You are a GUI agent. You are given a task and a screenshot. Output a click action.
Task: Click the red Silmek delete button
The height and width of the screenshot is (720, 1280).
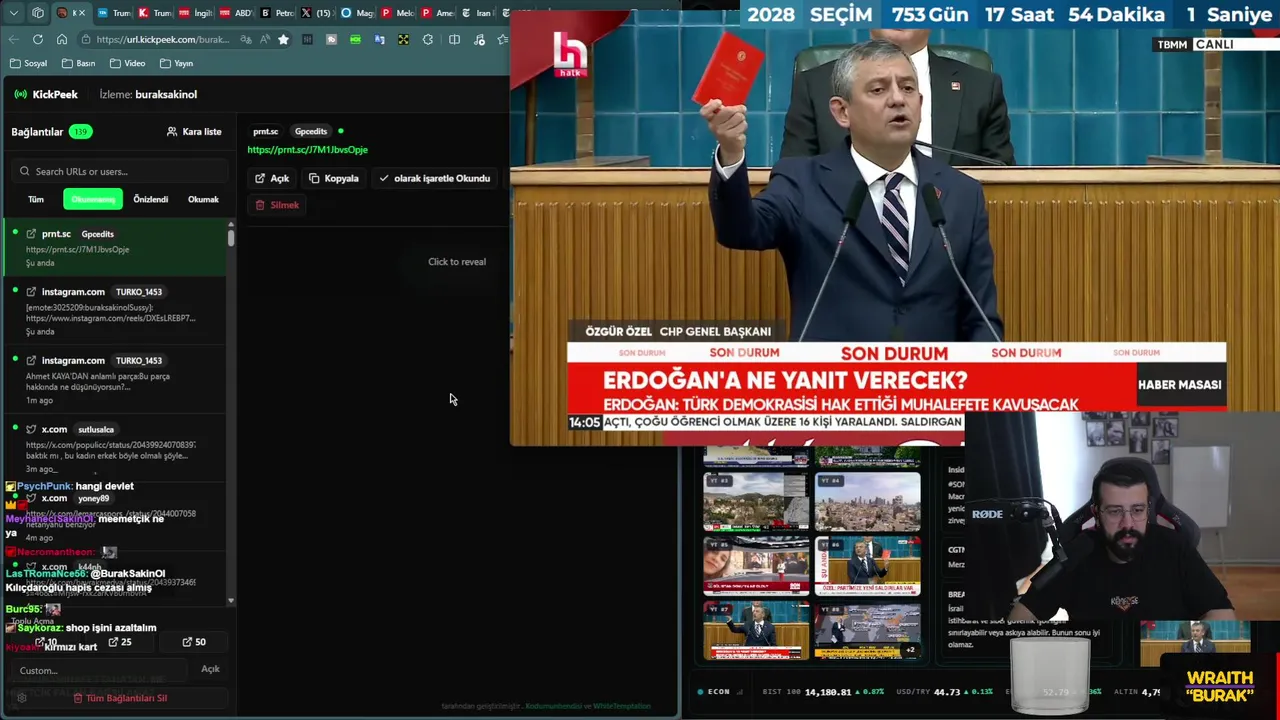pyautogui.click(x=277, y=205)
